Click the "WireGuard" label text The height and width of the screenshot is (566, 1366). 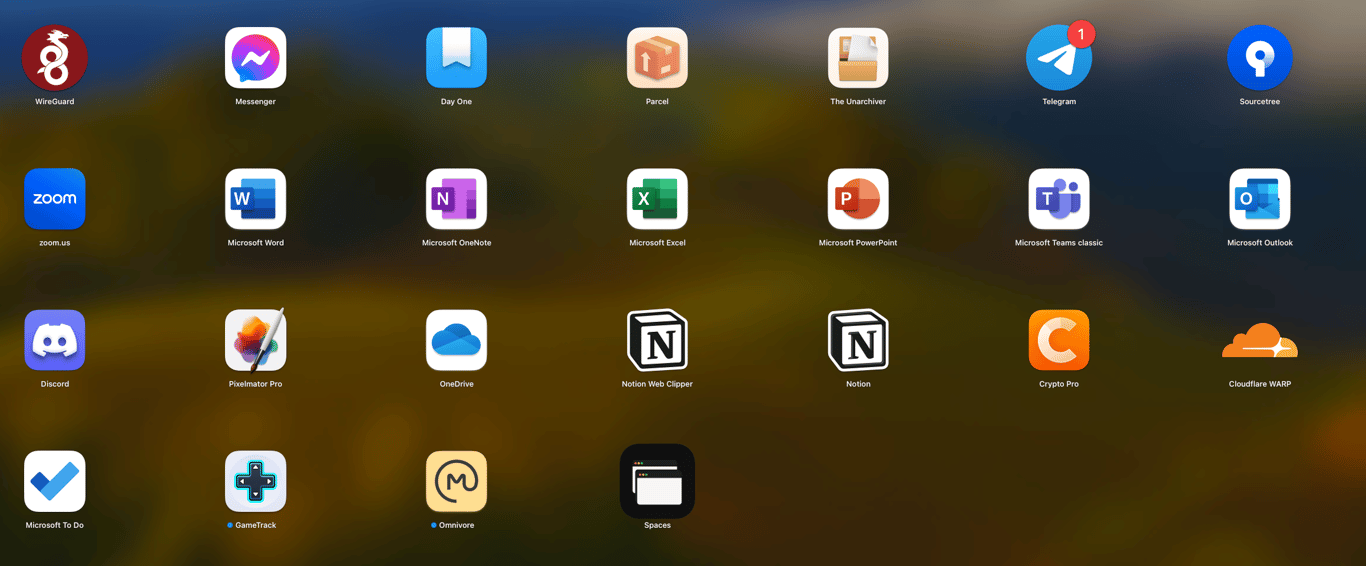[x=55, y=102]
